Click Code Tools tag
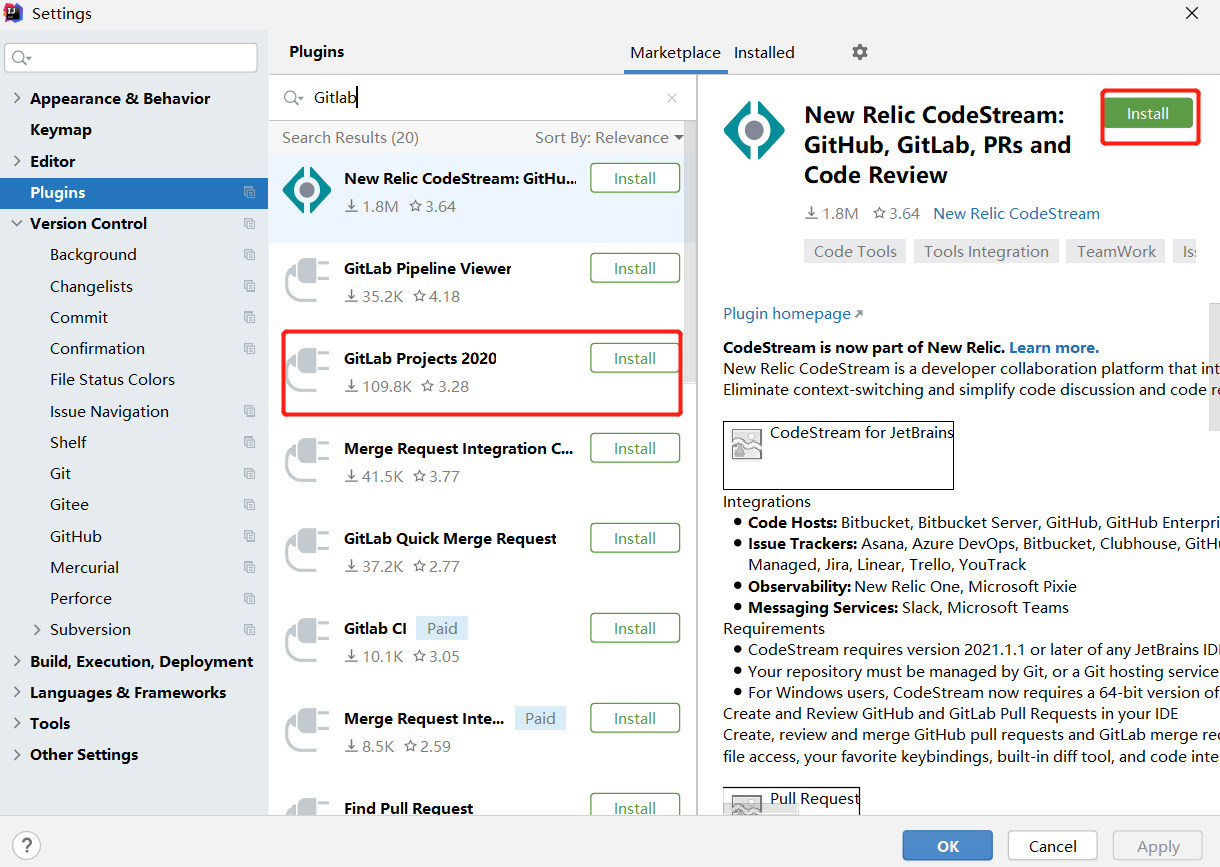1220x867 pixels. [855, 251]
